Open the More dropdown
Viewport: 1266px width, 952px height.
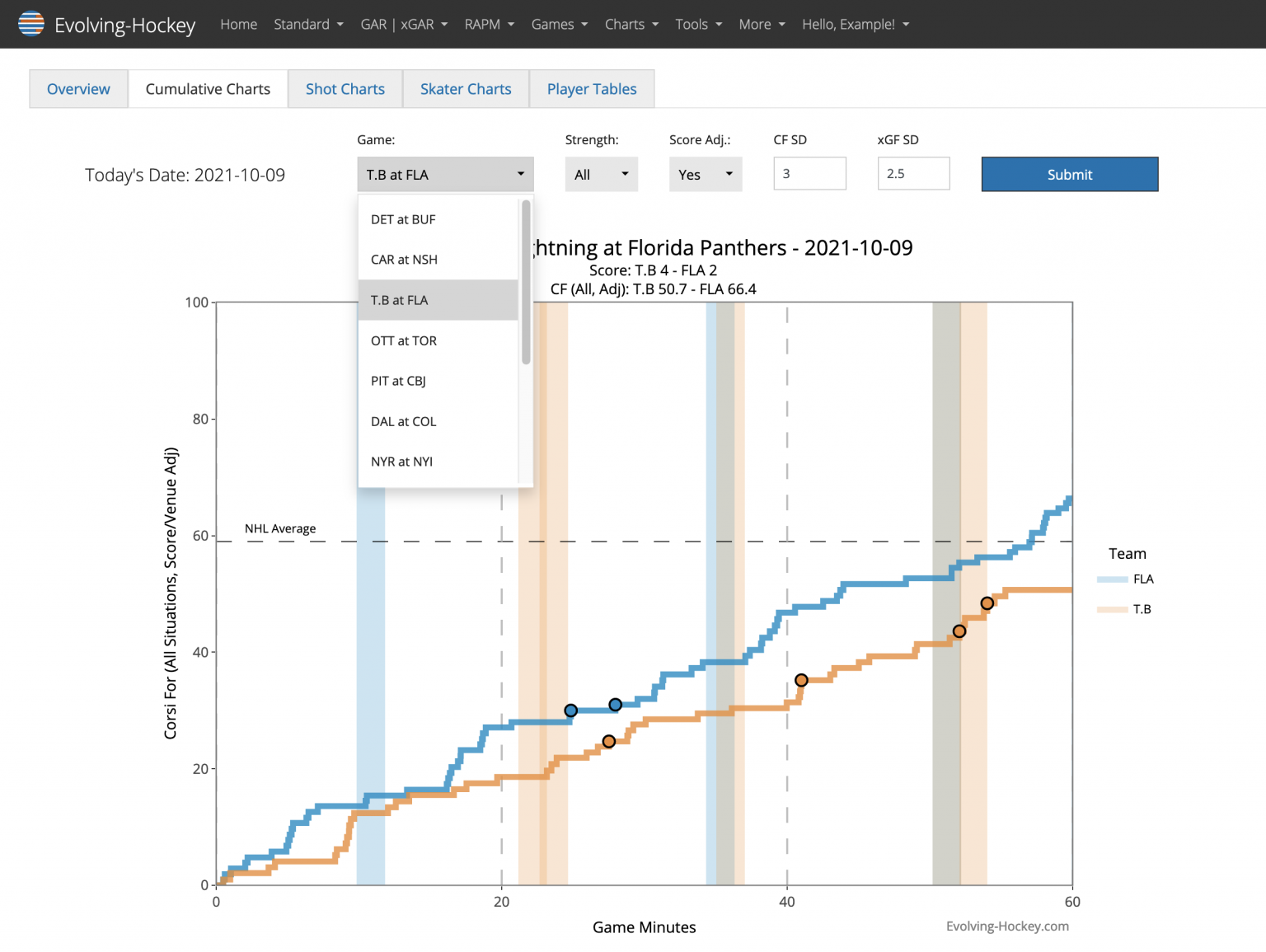[x=761, y=24]
